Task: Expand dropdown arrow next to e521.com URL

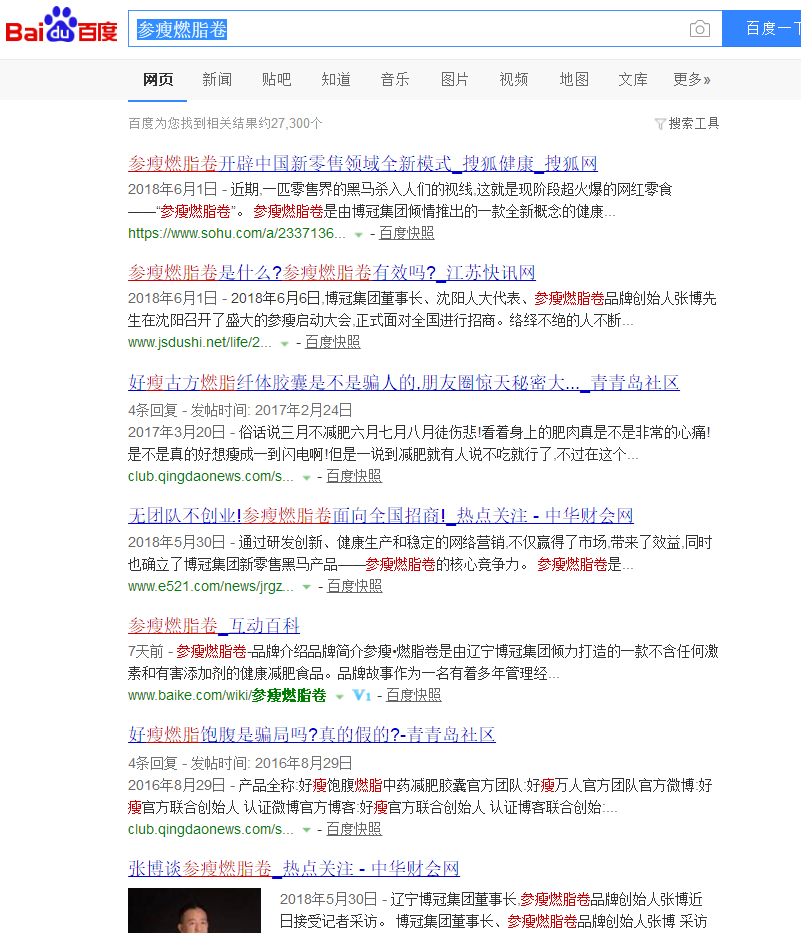Action: click(x=306, y=587)
